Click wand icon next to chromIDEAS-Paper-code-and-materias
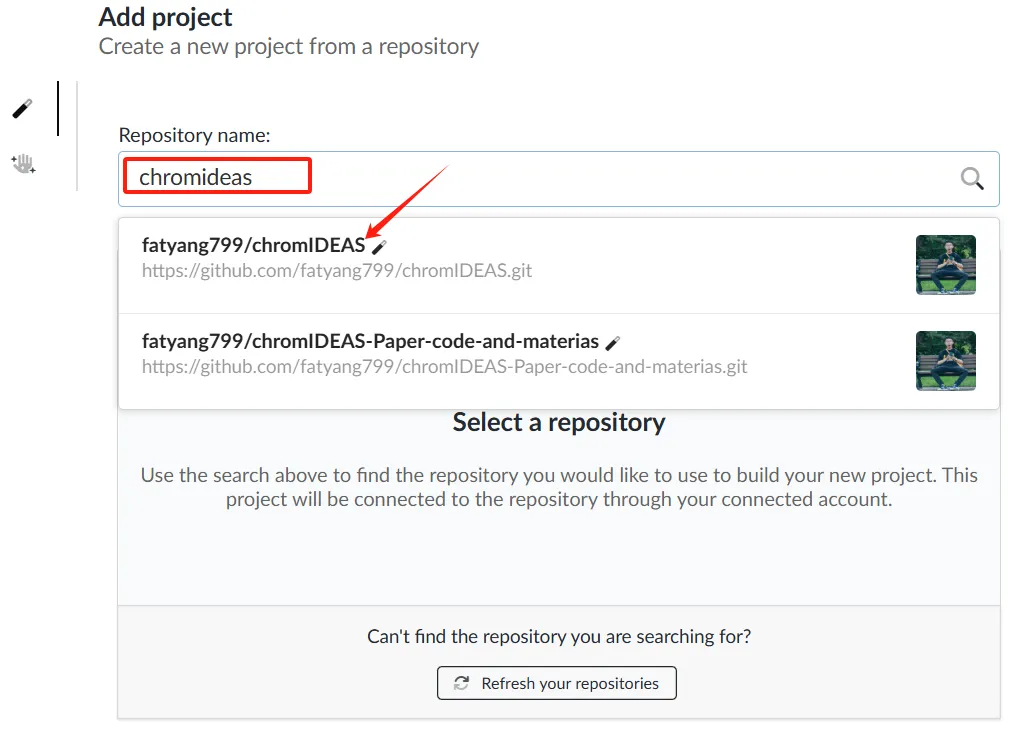 pyautogui.click(x=613, y=343)
